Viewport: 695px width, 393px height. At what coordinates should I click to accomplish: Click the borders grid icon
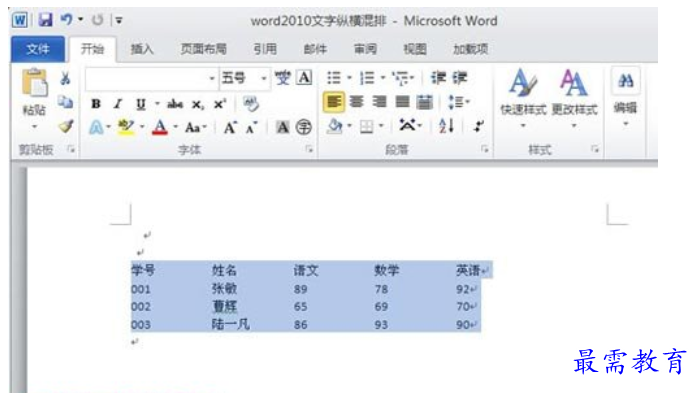pyautogui.click(x=367, y=127)
